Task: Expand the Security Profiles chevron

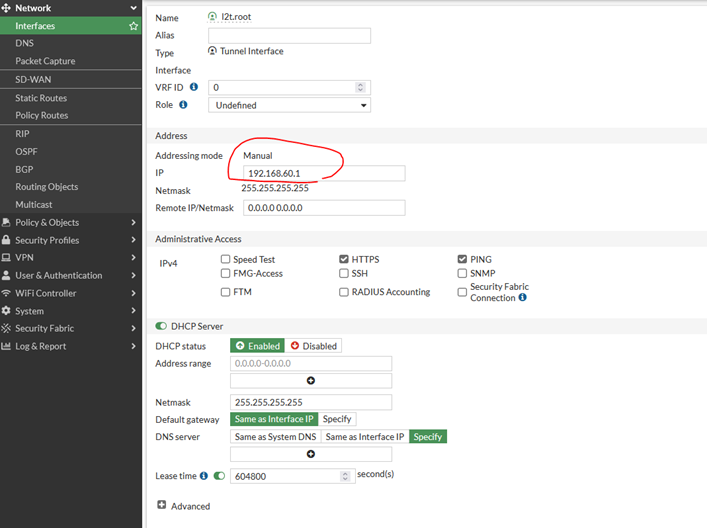Action: (x=133, y=240)
